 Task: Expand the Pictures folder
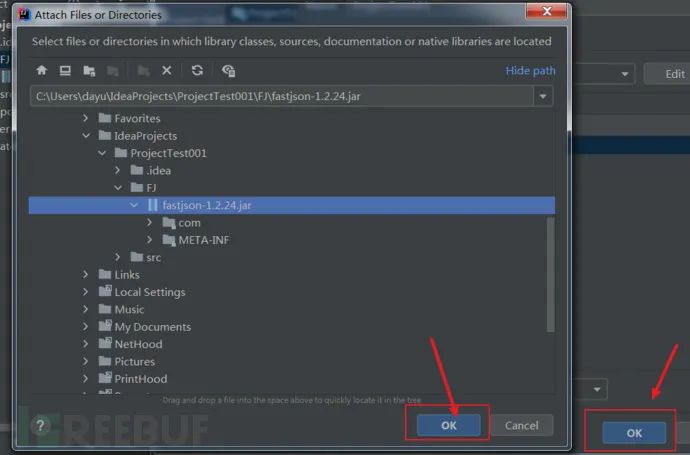85,361
